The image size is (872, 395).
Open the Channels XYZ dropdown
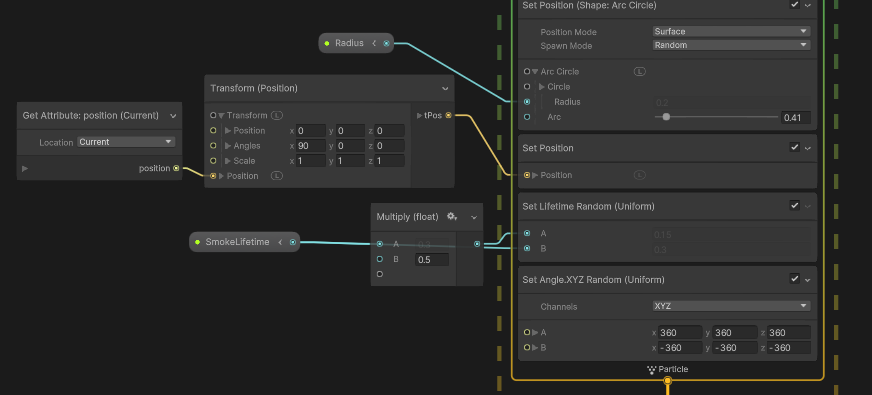point(731,306)
